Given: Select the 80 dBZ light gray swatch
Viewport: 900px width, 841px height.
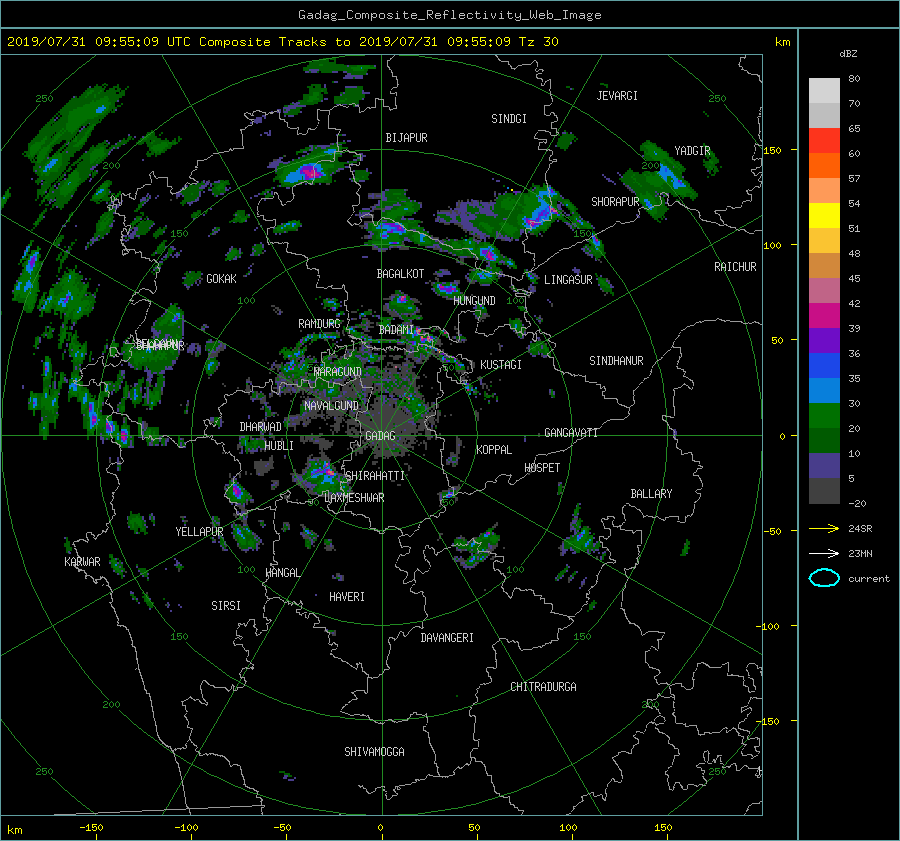Looking at the screenshot, I should (824, 90).
